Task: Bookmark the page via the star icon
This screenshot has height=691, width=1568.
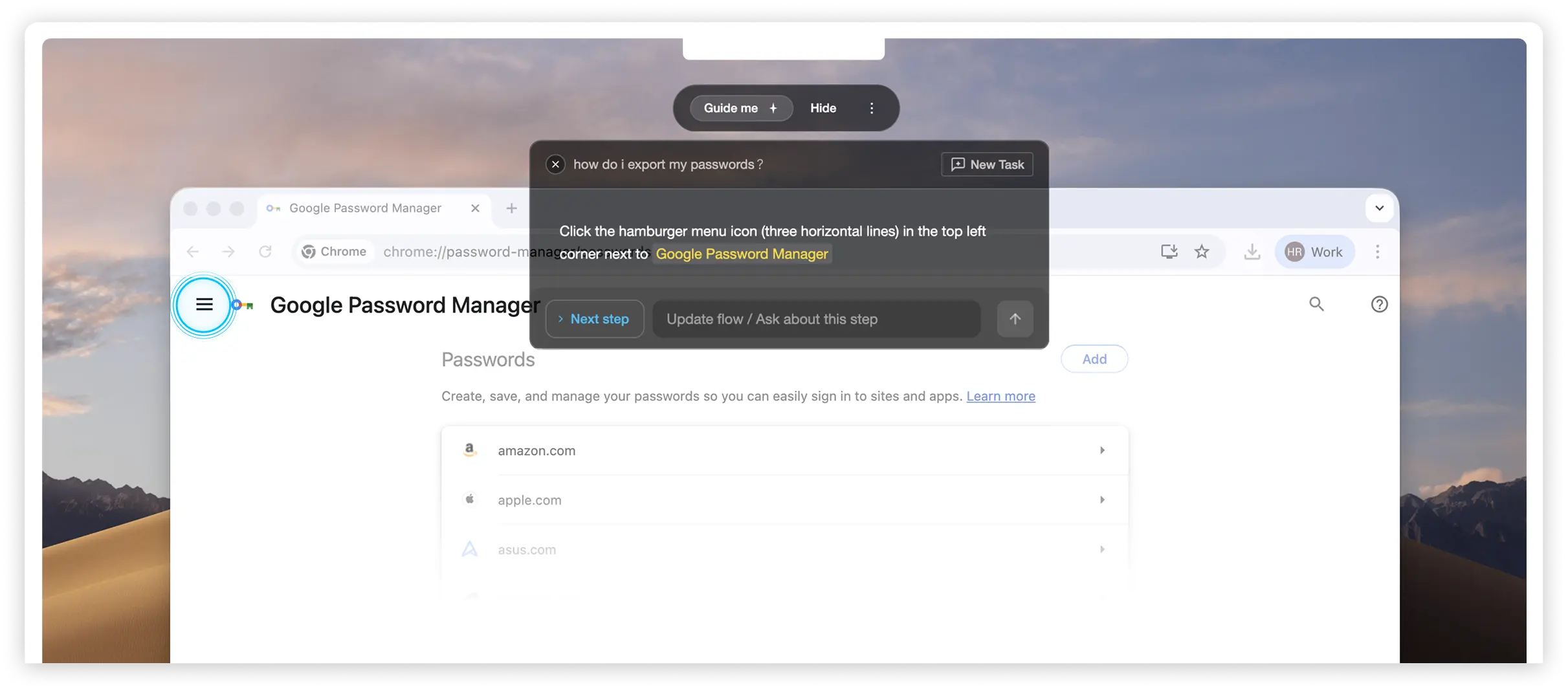Action: 1202,252
